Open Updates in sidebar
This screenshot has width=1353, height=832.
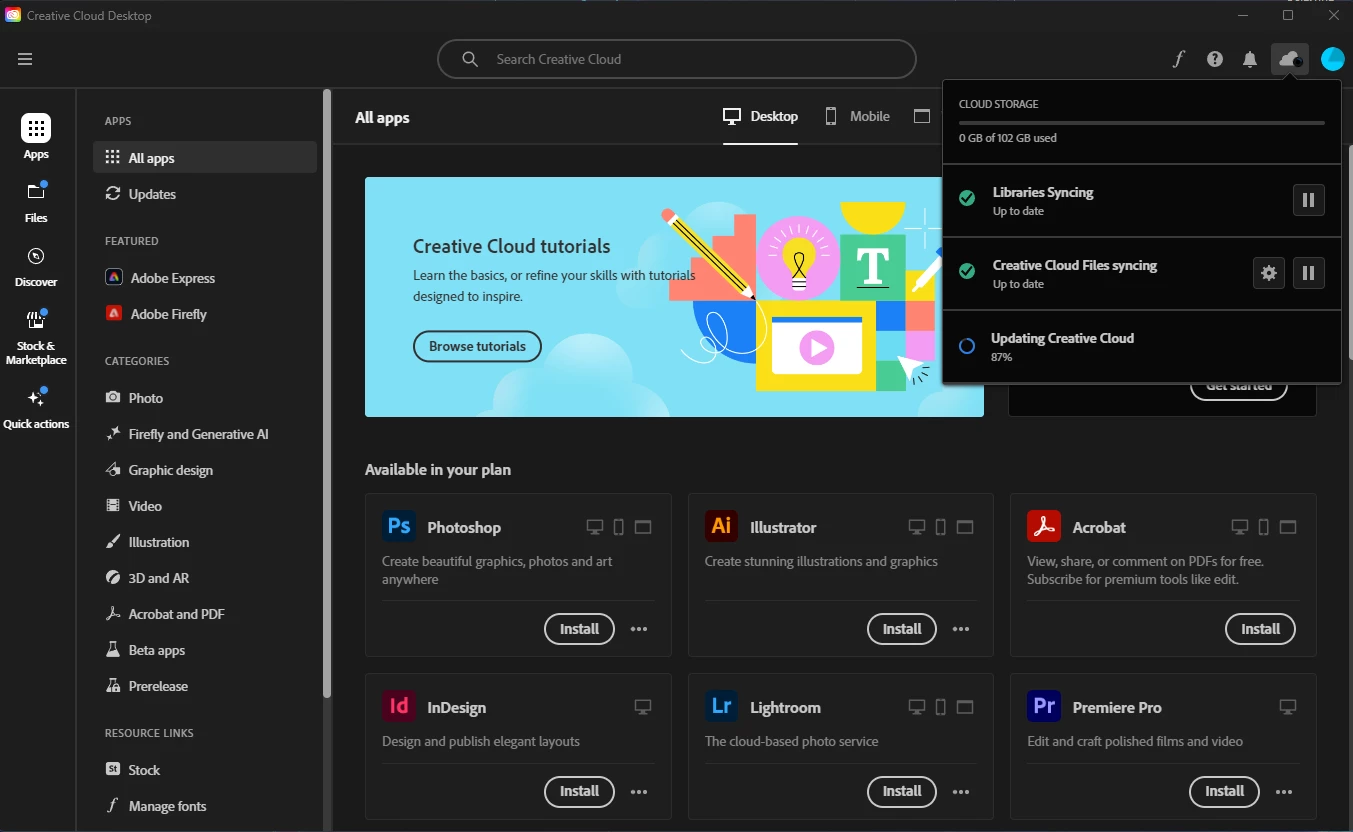point(205,194)
